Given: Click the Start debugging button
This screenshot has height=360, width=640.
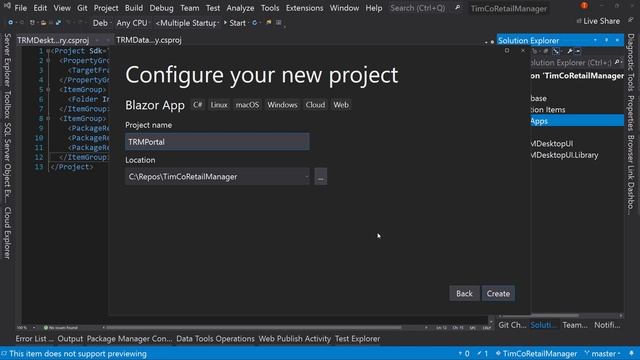Looking at the screenshot, I should tap(235, 23).
